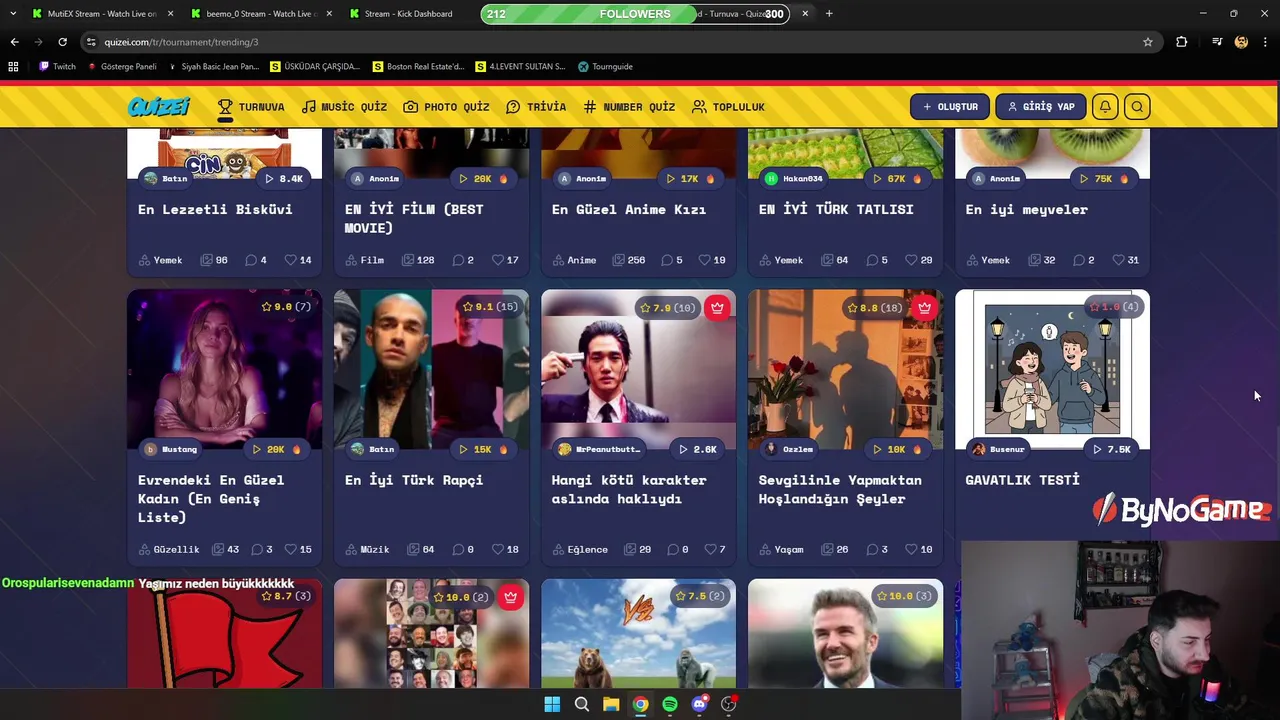Screen dimensions: 1280x720
Task: Open Discord from the taskbar
Action: point(699,704)
